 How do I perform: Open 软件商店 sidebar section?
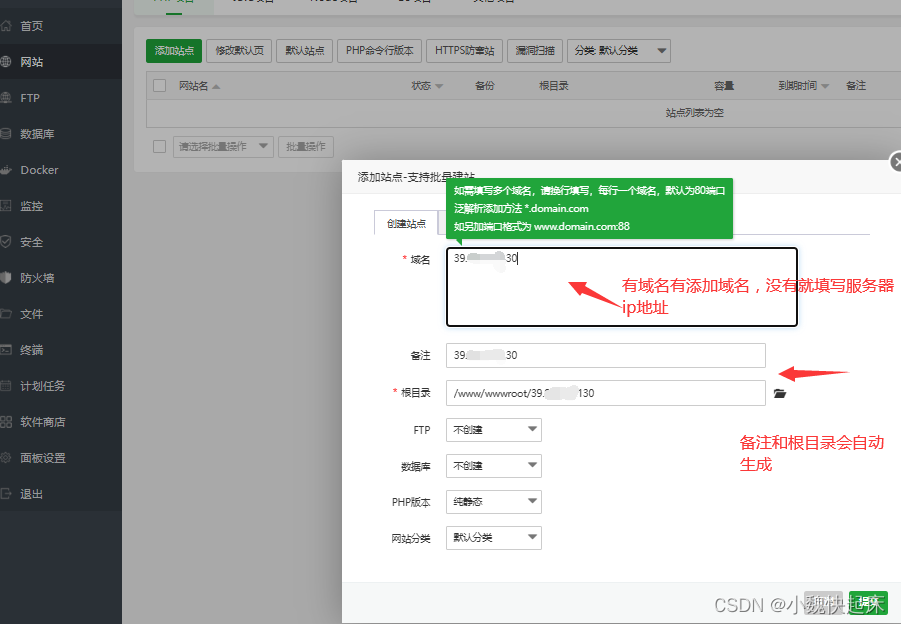click(x=61, y=422)
